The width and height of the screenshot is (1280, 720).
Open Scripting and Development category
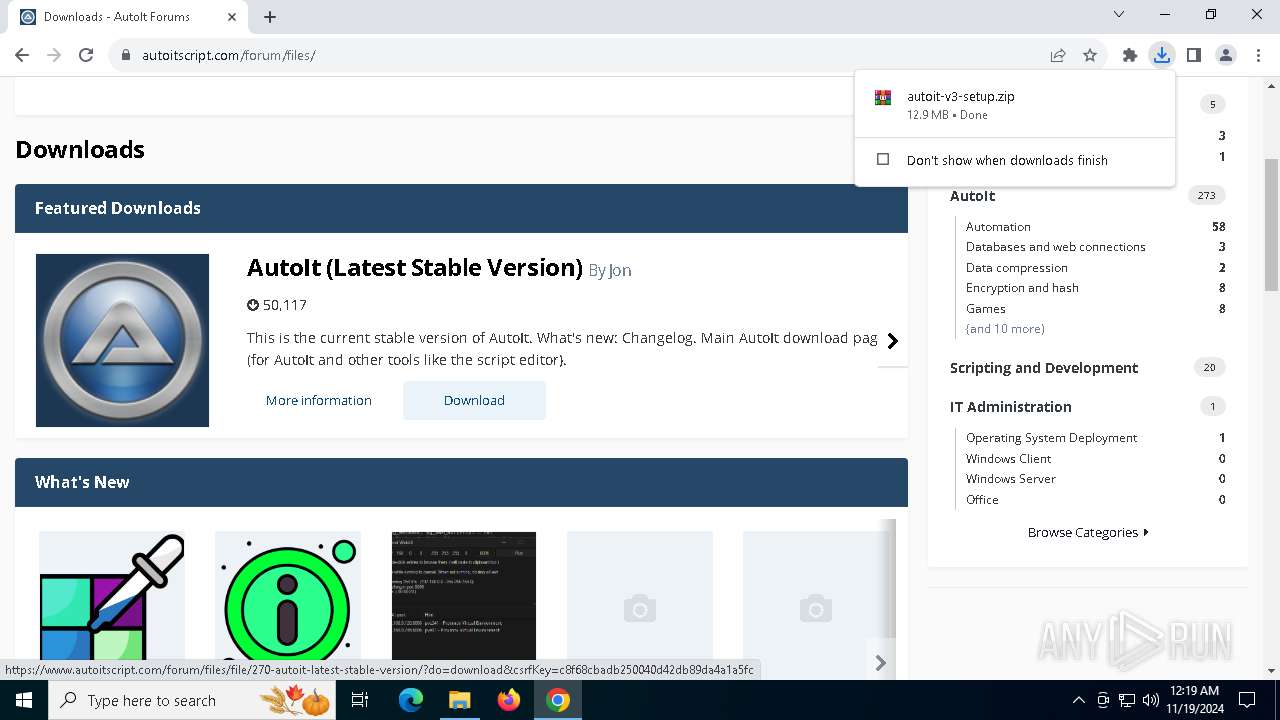click(1044, 368)
